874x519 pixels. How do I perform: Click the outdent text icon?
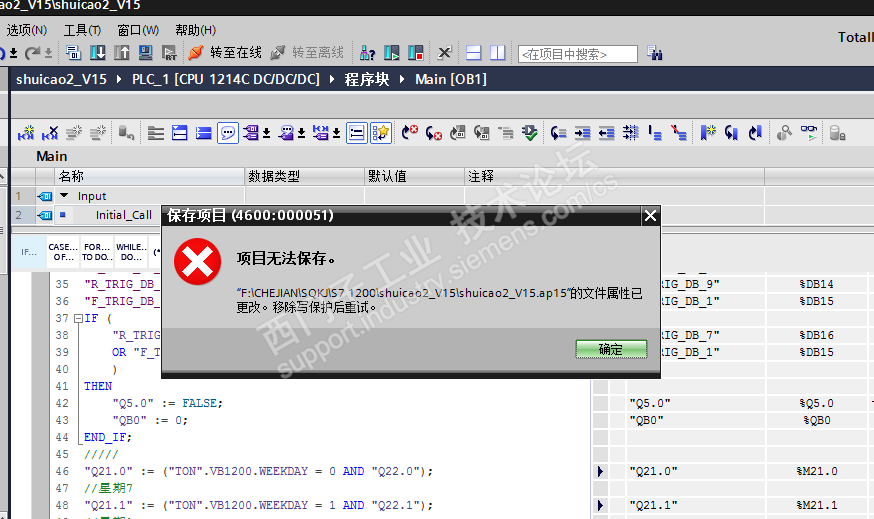click(x=606, y=133)
